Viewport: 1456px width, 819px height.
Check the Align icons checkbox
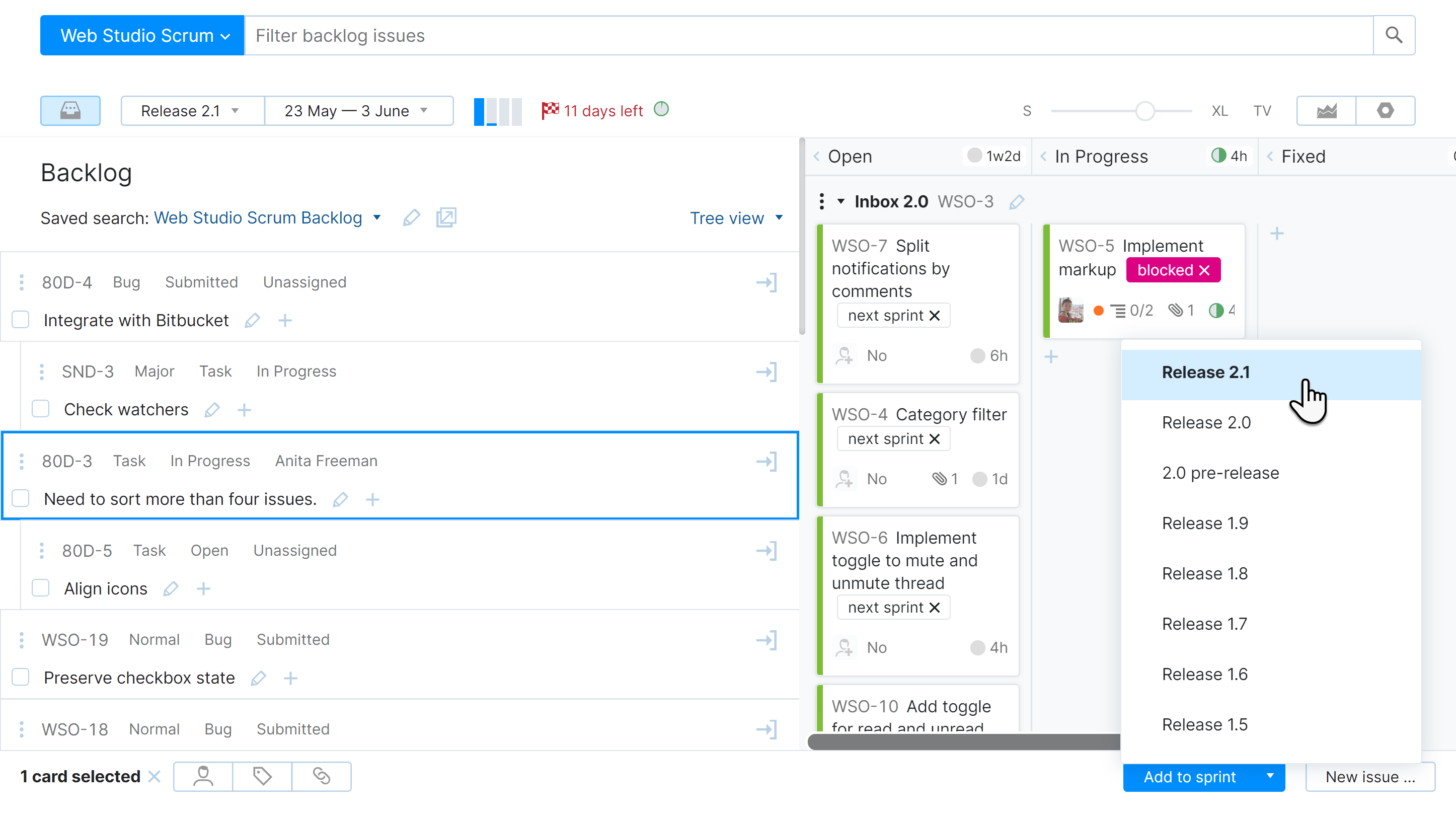41,588
